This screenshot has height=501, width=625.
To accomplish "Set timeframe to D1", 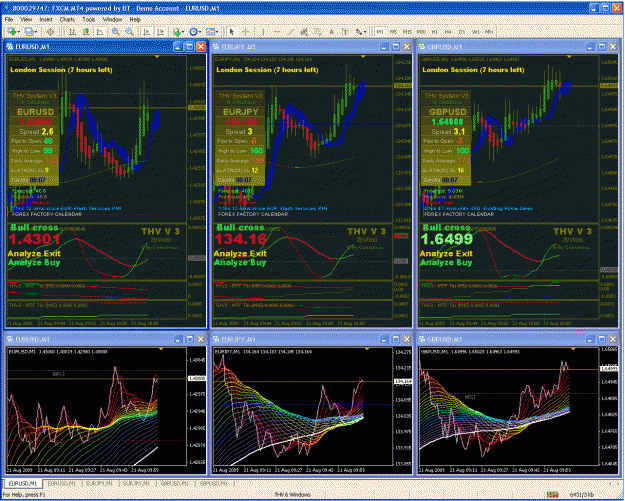I will (x=462, y=32).
